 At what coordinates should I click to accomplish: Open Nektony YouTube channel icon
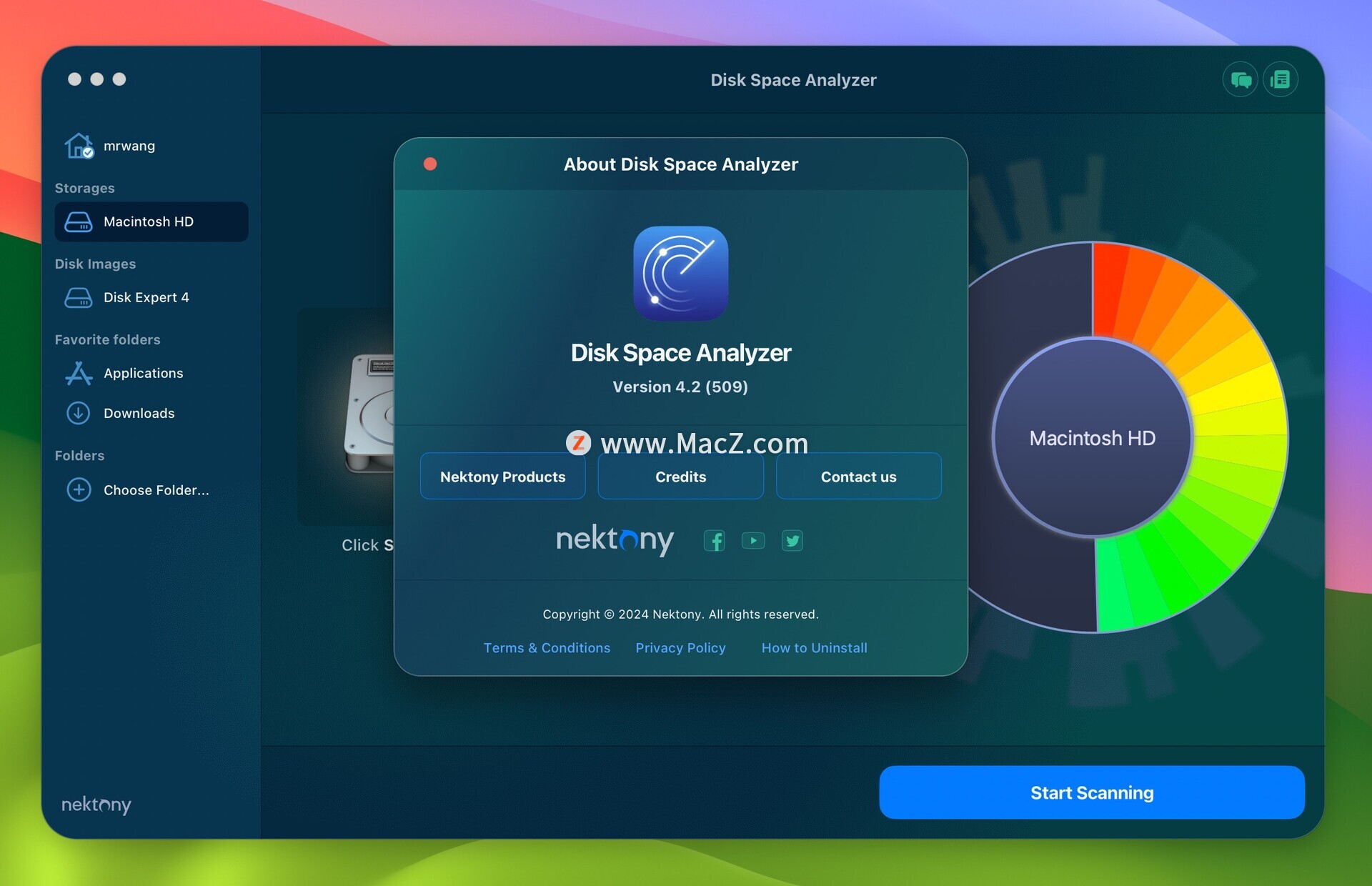point(753,541)
